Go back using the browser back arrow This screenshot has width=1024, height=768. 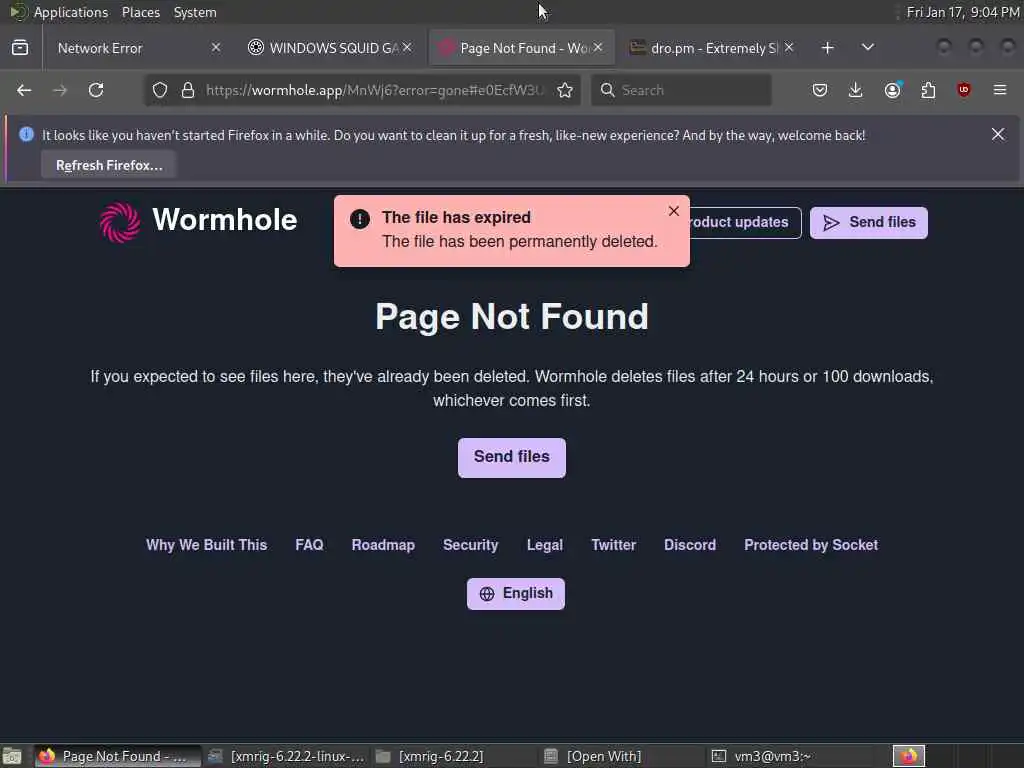point(24,90)
